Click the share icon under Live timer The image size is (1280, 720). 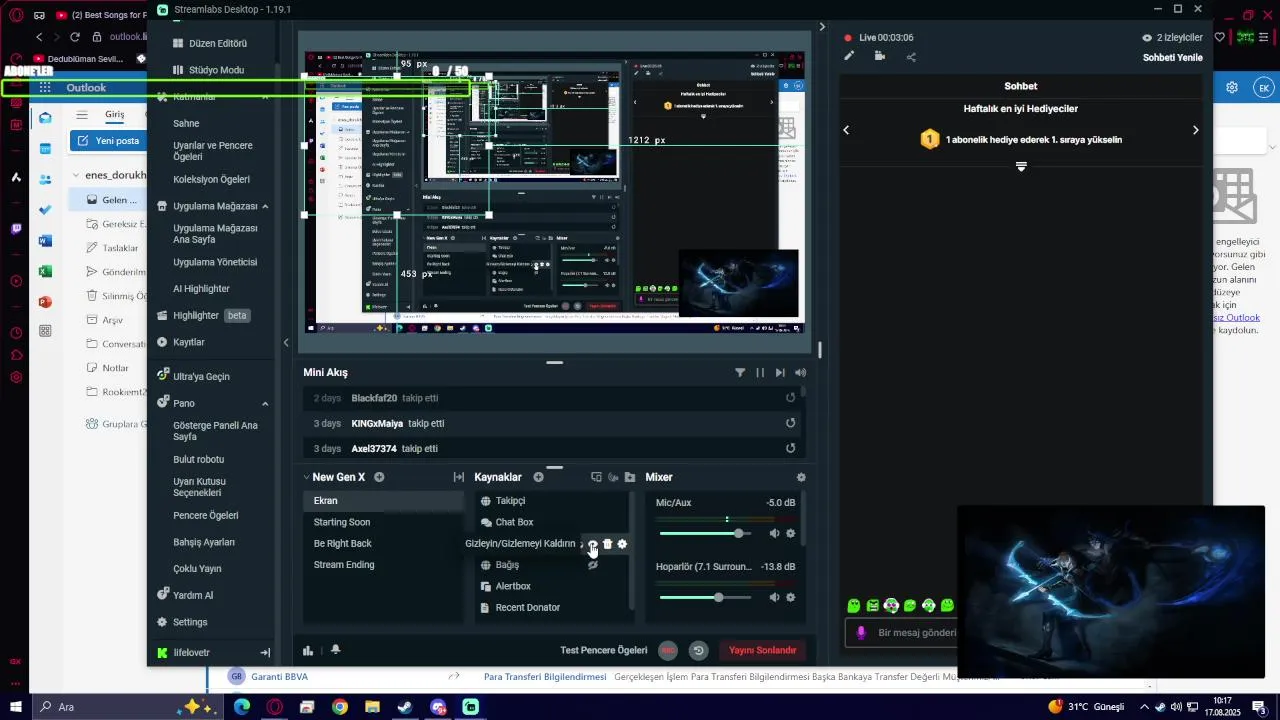click(911, 57)
